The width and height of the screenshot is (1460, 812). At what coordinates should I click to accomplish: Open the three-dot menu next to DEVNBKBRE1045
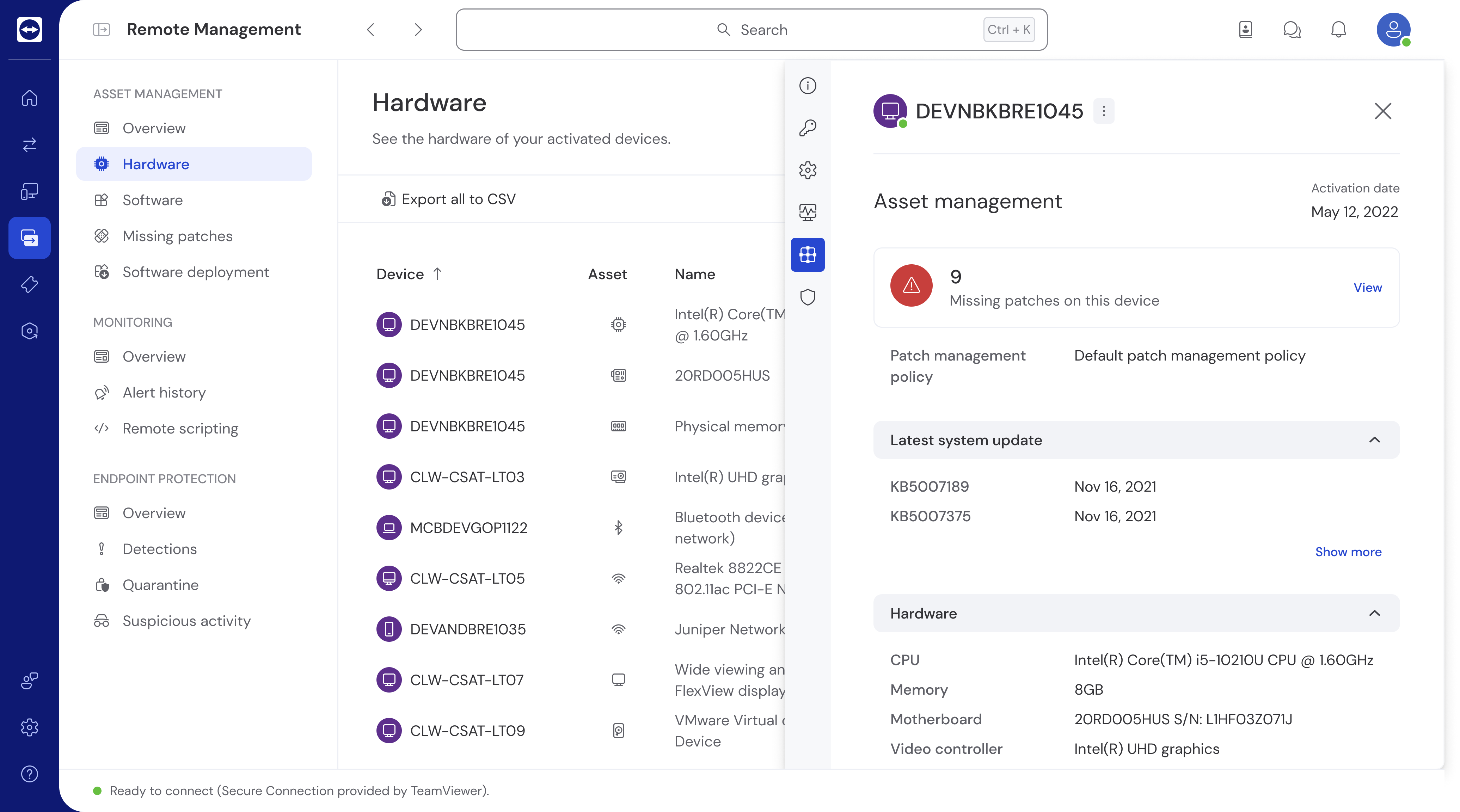click(x=1104, y=111)
